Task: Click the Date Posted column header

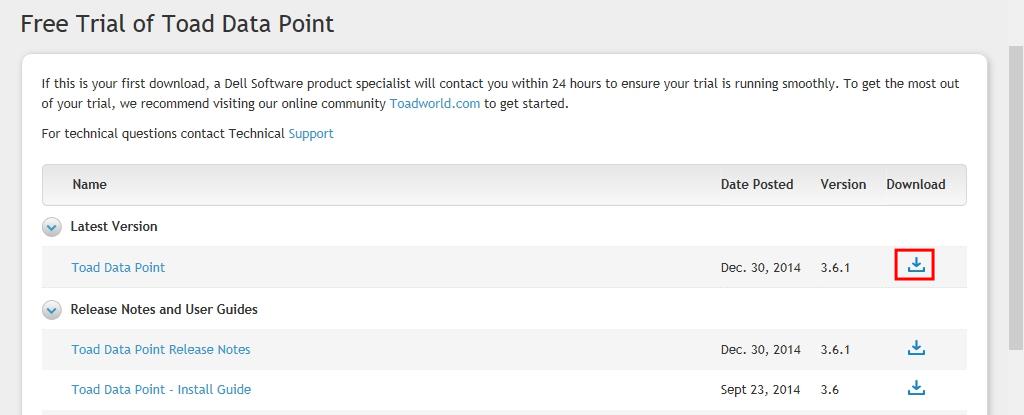Action: coord(756,184)
